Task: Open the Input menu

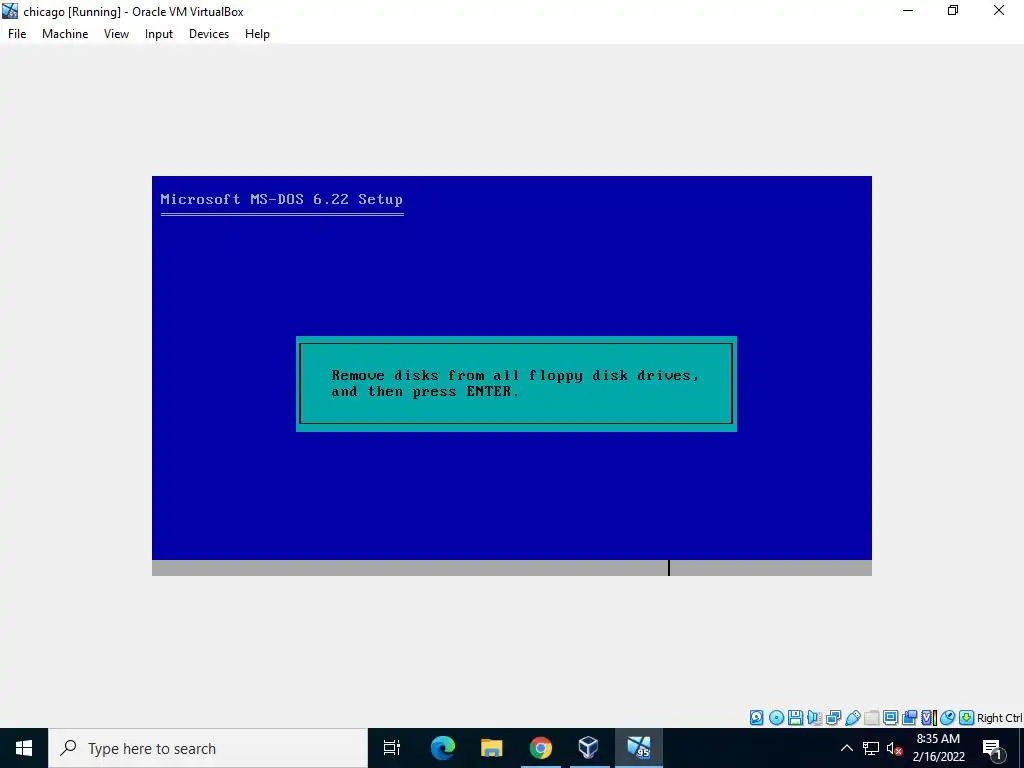Action: pyautogui.click(x=159, y=34)
